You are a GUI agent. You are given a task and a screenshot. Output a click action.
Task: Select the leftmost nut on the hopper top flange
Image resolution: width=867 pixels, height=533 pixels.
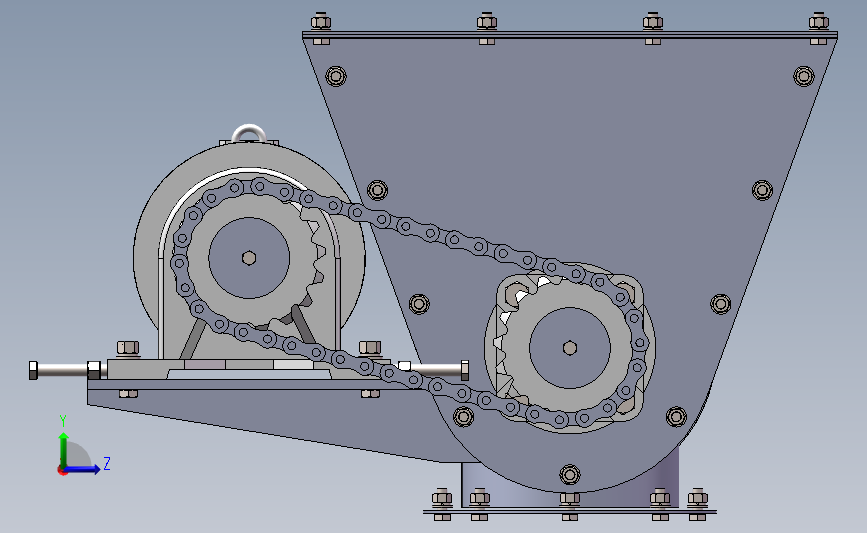[321, 22]
